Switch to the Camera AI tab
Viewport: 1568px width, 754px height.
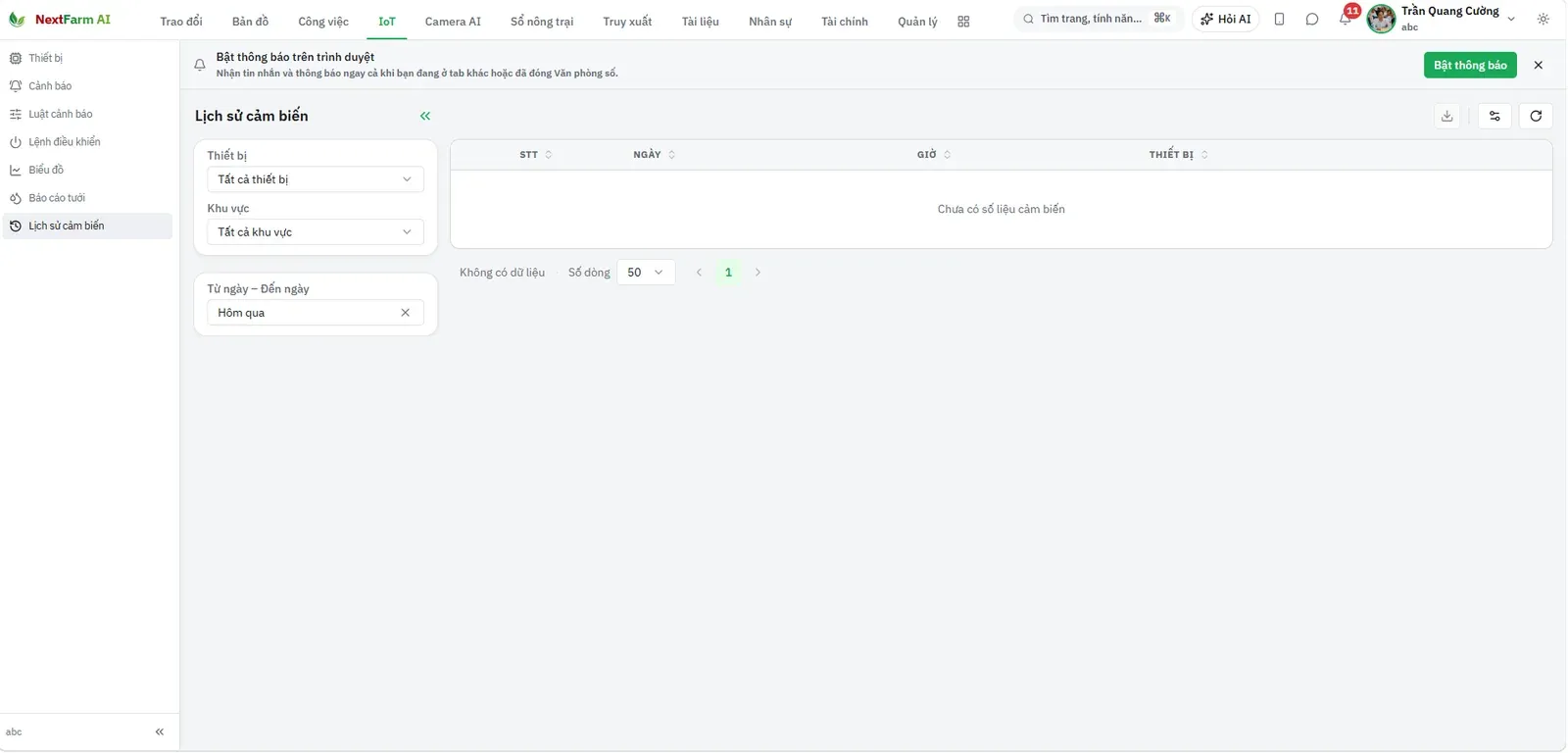pyautogui.click(x=453, y=22)
